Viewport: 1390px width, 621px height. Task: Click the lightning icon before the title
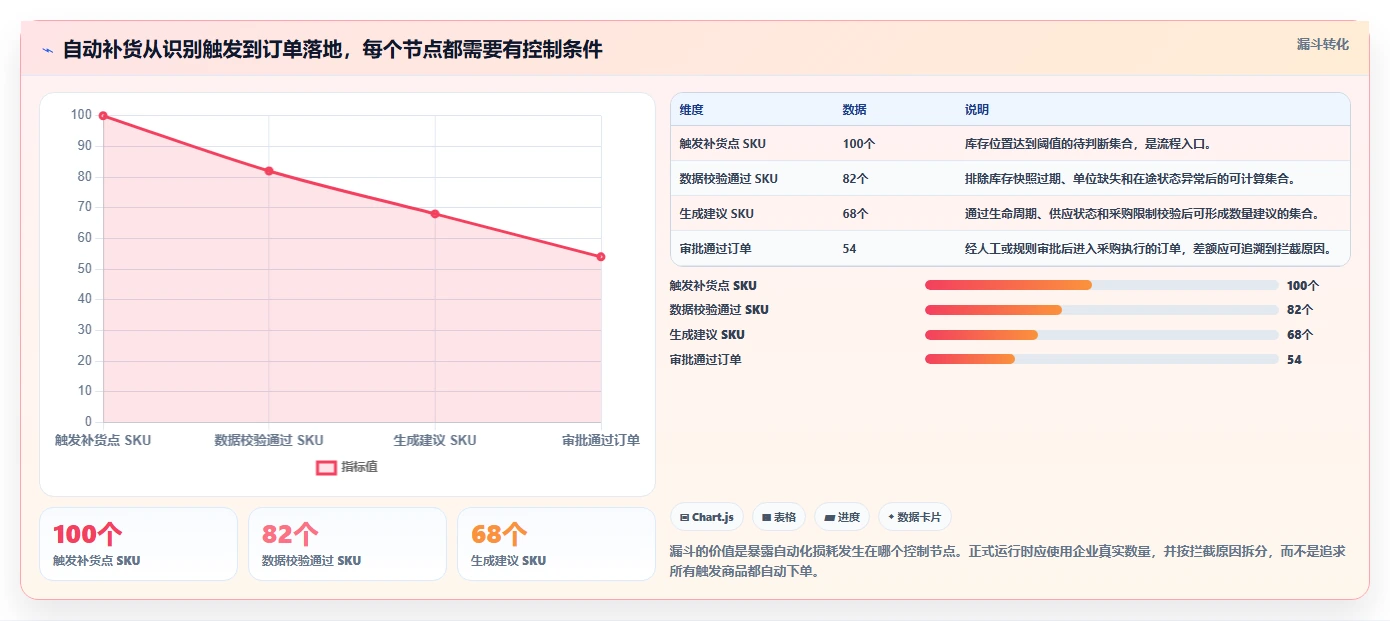tap(47, 50)
